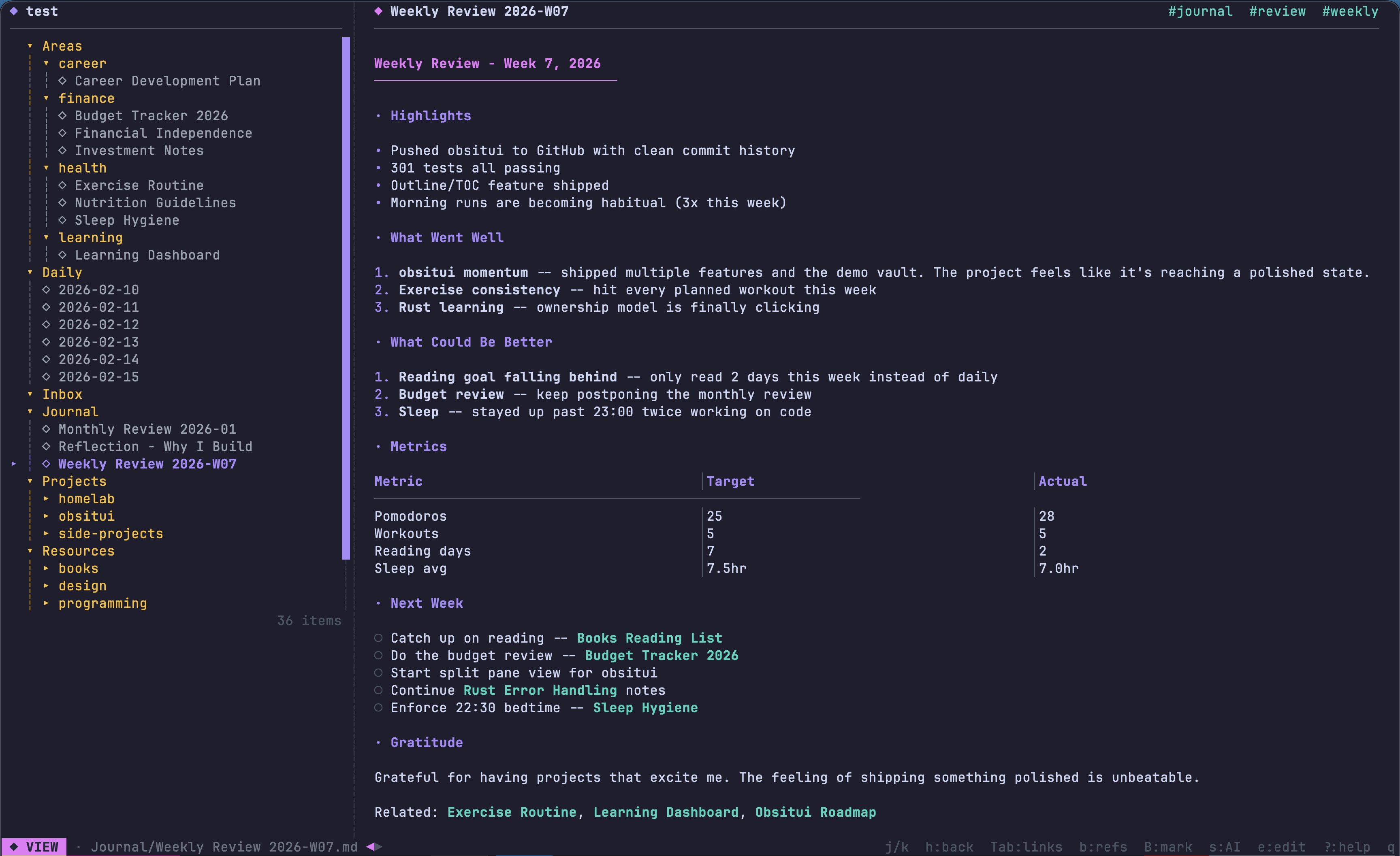Click the diamond icon next to Sleep Hygiene note

[x=62, y=220]
